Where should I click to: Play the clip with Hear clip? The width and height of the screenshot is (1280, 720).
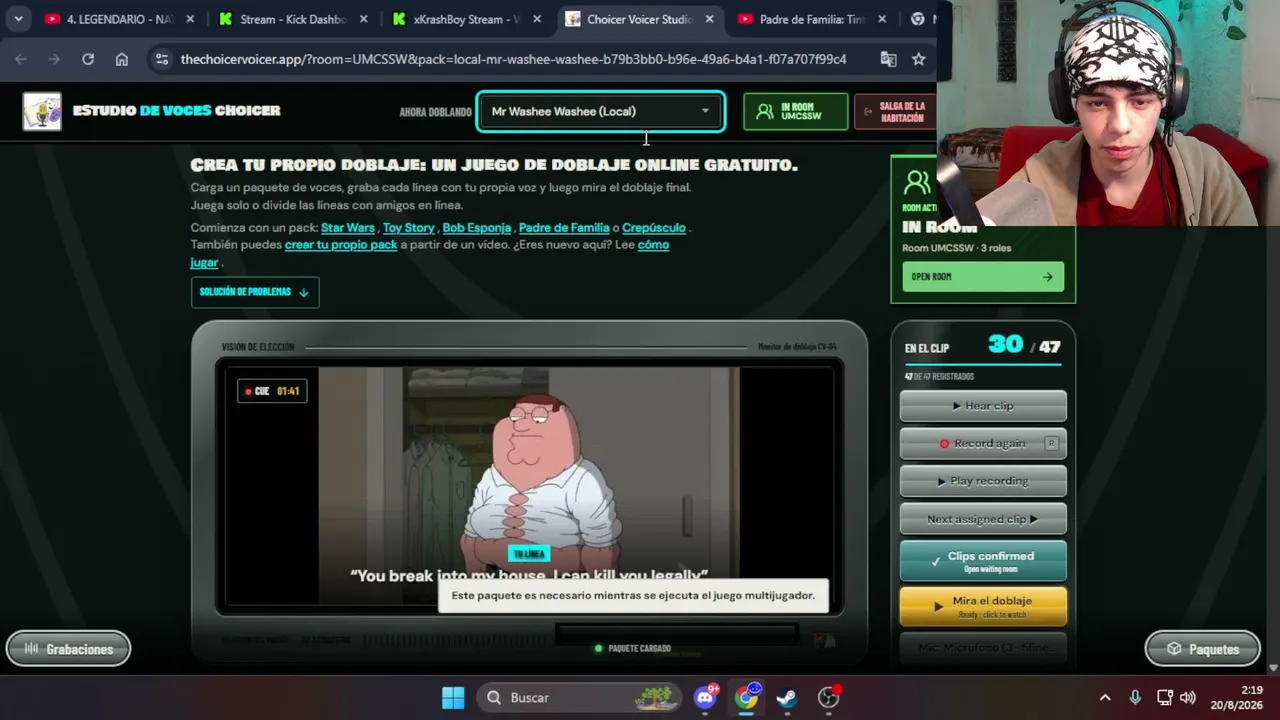983,406
